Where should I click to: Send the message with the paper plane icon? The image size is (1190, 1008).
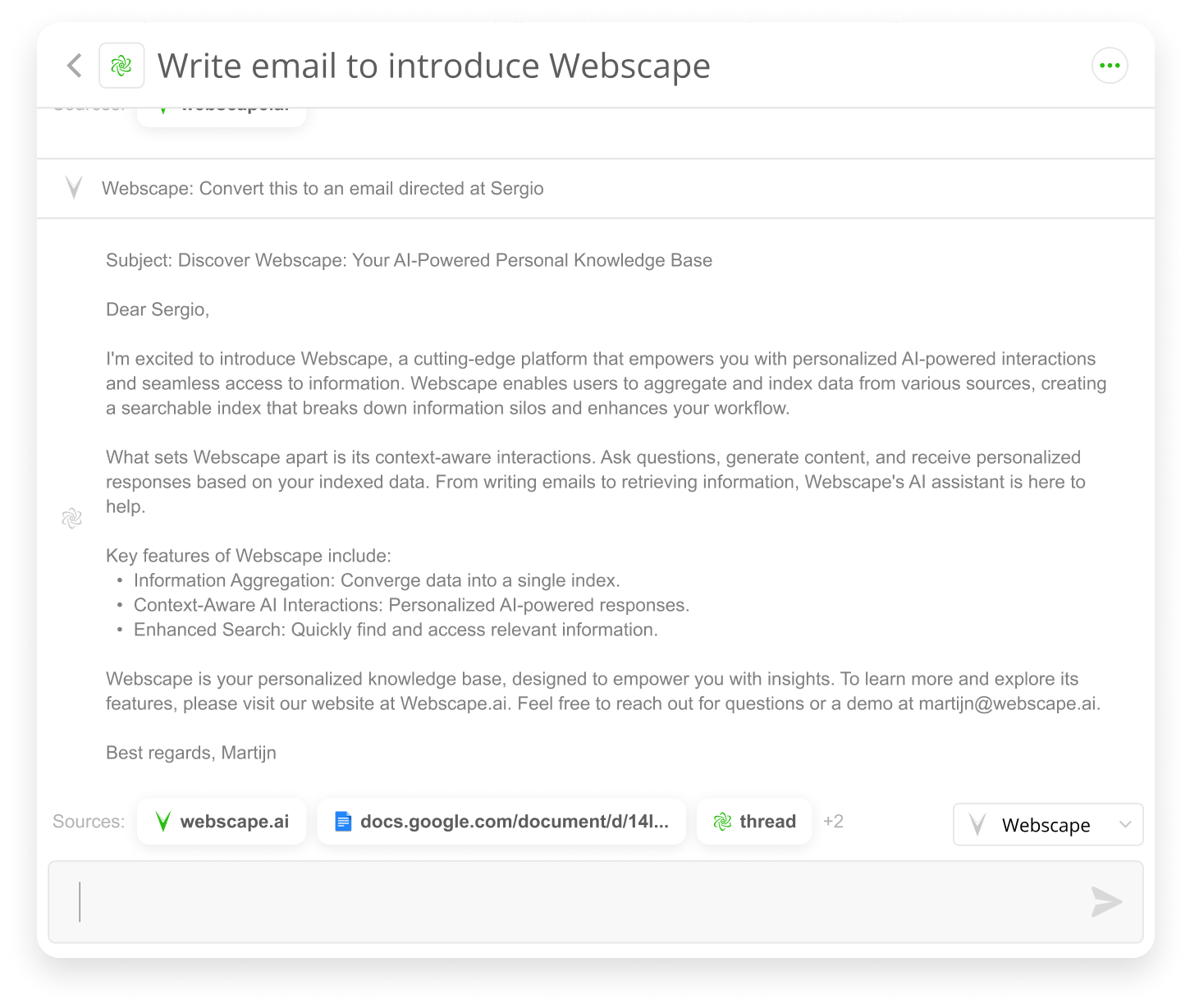click(x=1106, y=901)
